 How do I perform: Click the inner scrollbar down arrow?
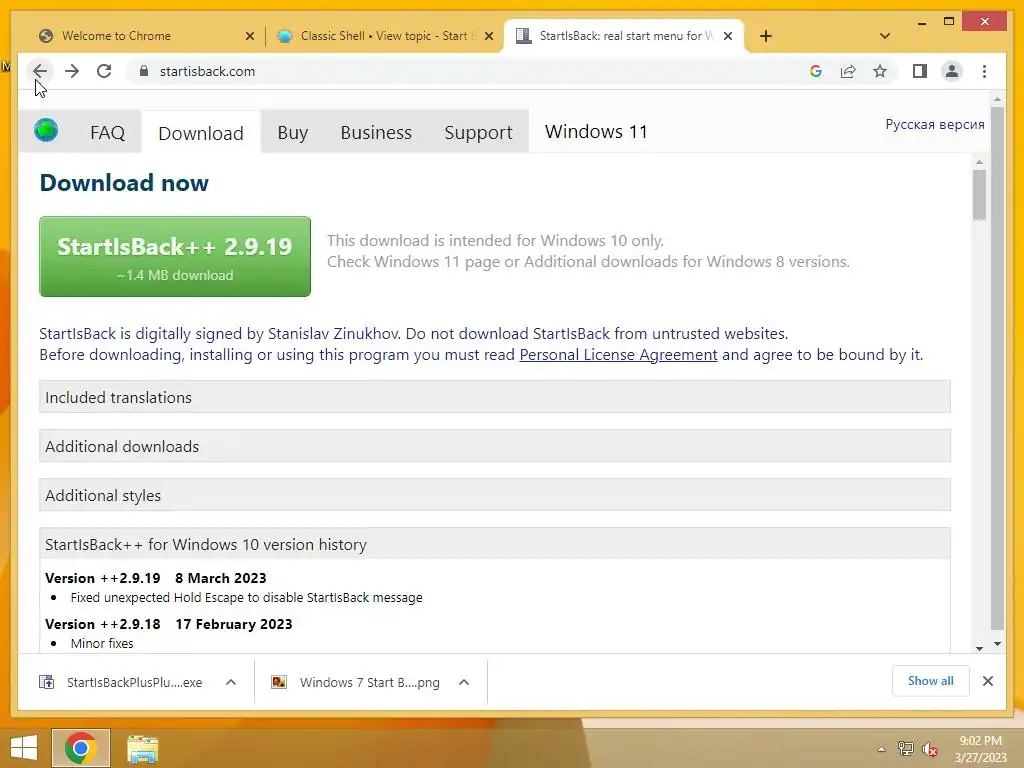[x=979, y=648]
